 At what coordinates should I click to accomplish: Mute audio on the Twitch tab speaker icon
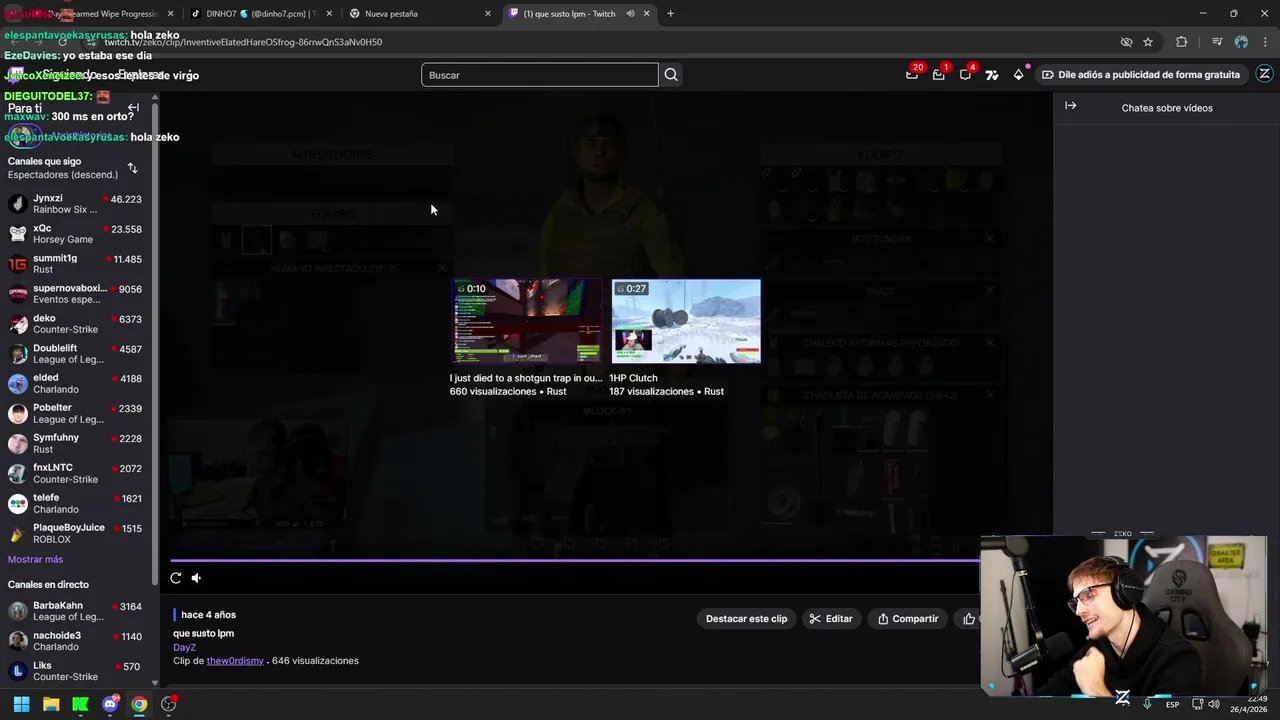point(631,14)
